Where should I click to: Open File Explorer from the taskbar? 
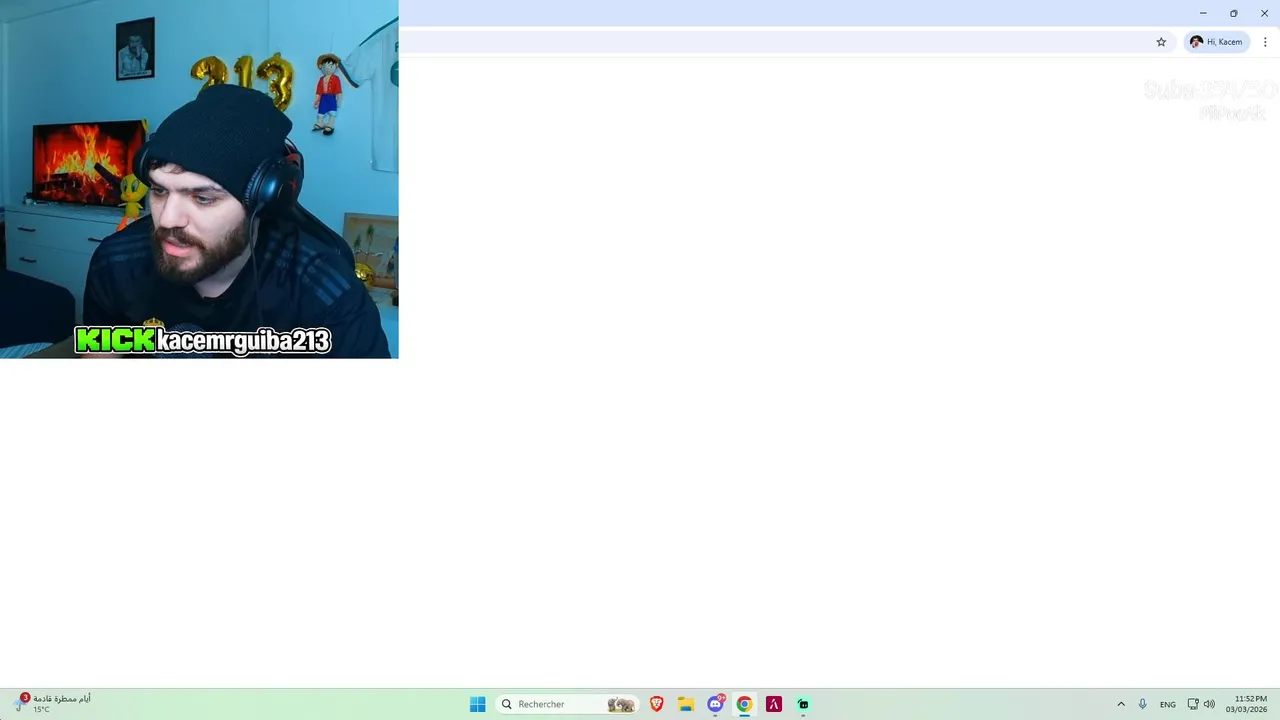[686, 704]
